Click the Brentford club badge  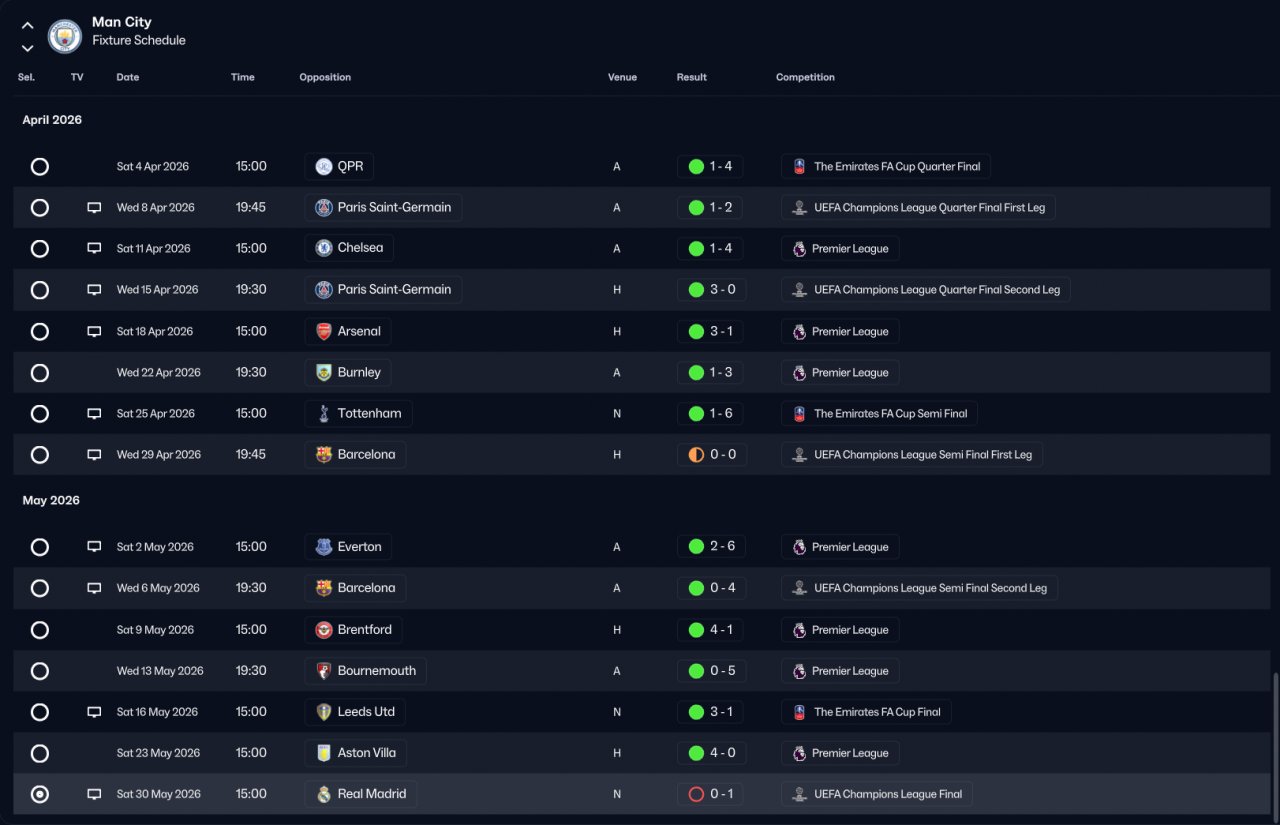click(x=323, y=630)
